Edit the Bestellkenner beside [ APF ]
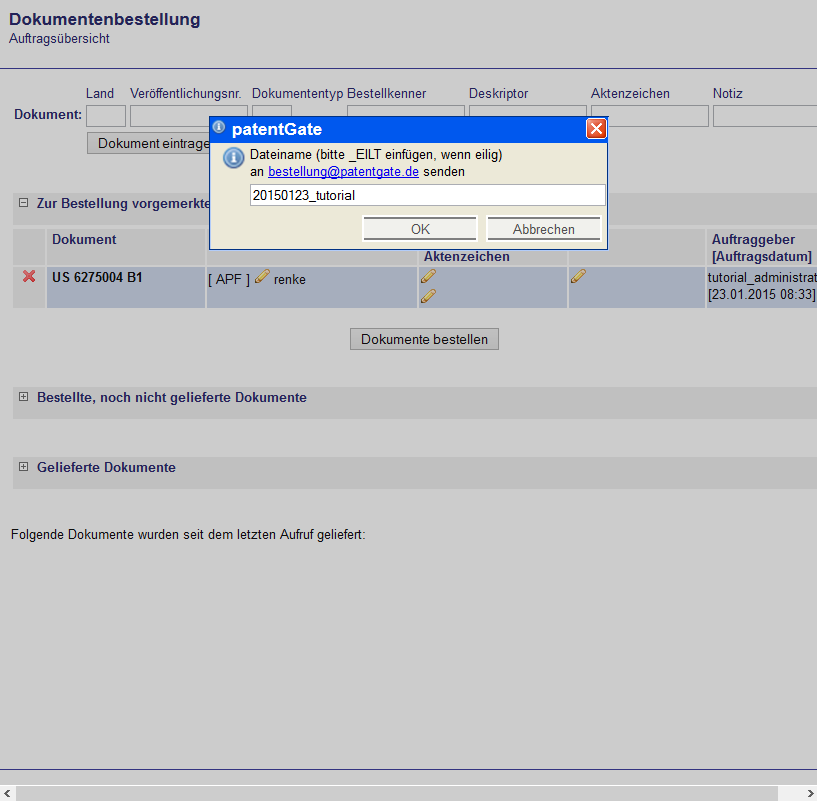 pos(262,276)
